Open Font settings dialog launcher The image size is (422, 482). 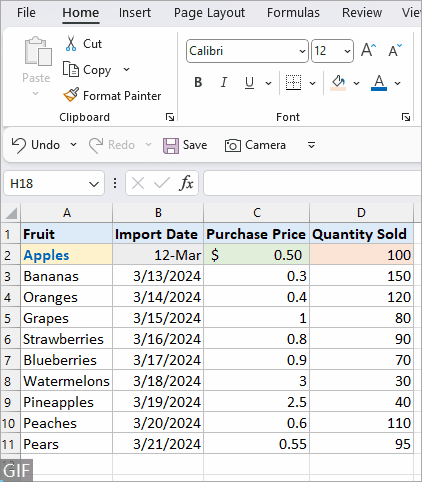(406, 117)
